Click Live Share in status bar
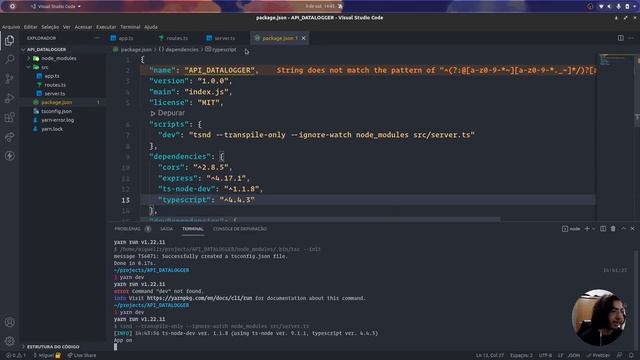 (x=82, y=356)
